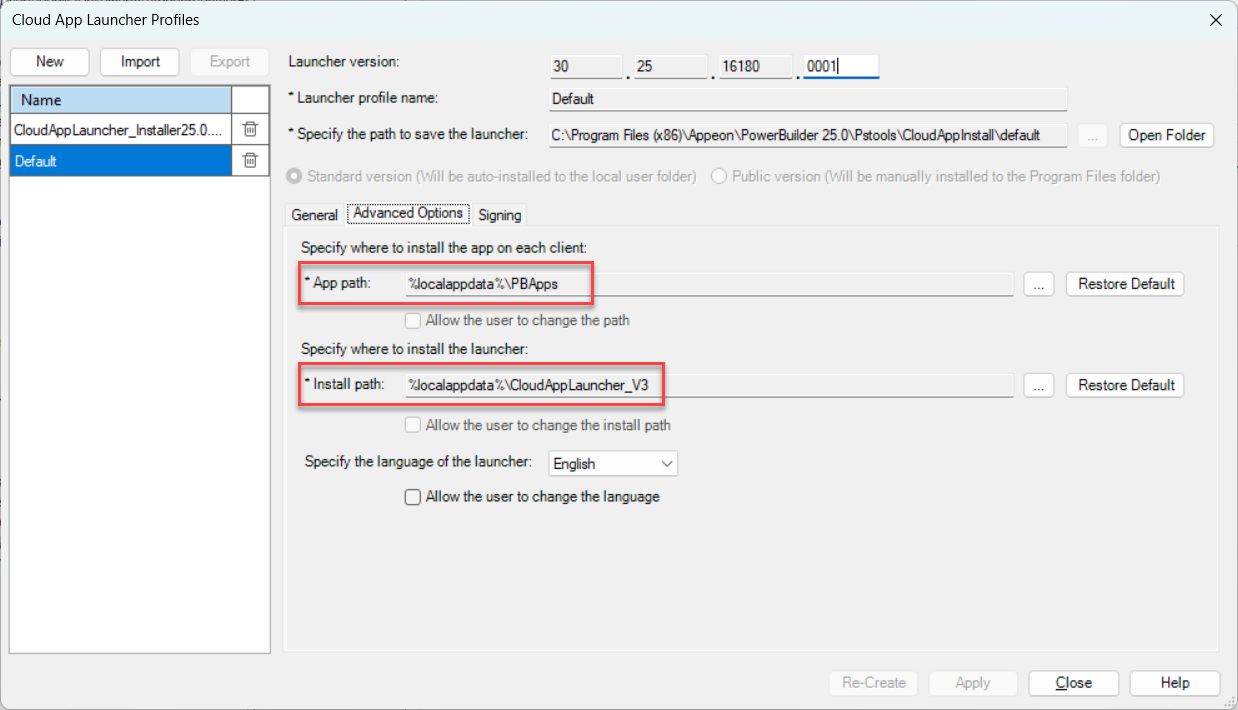Click the launcher version 0001 field
The height and width of the screenshot is (710, 1238).
840,67
